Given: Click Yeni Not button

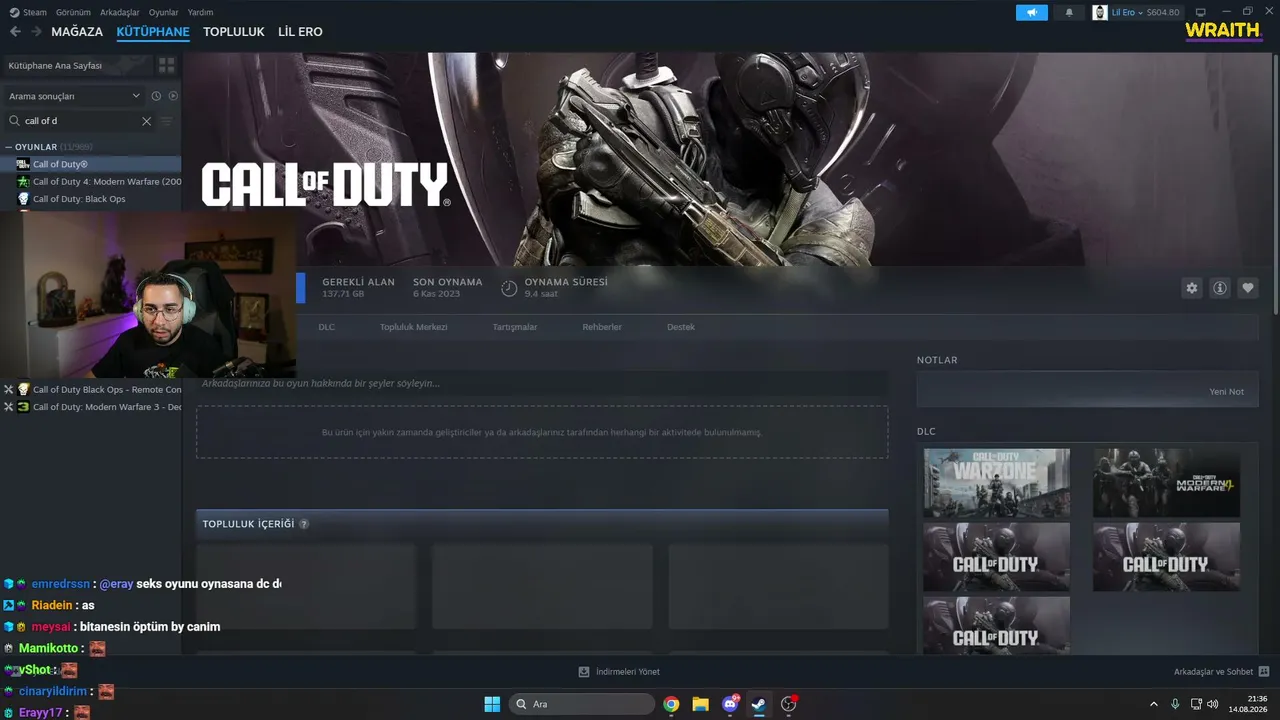Looking at the screenshot, I should pos(1227,392).
